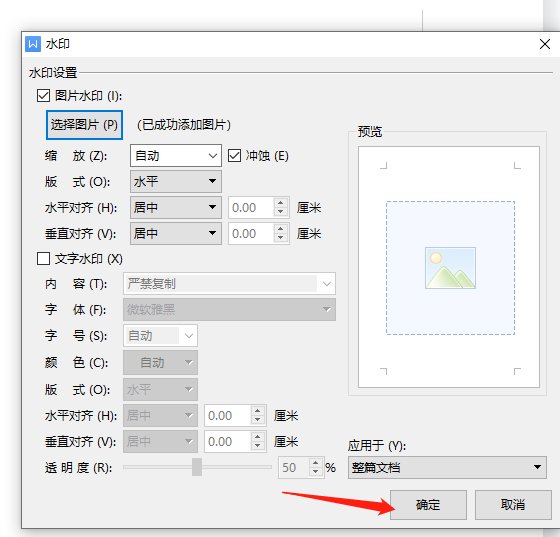Open the font size (字号) dropdown
Screen dimensions: 560x537
point(160,336)
